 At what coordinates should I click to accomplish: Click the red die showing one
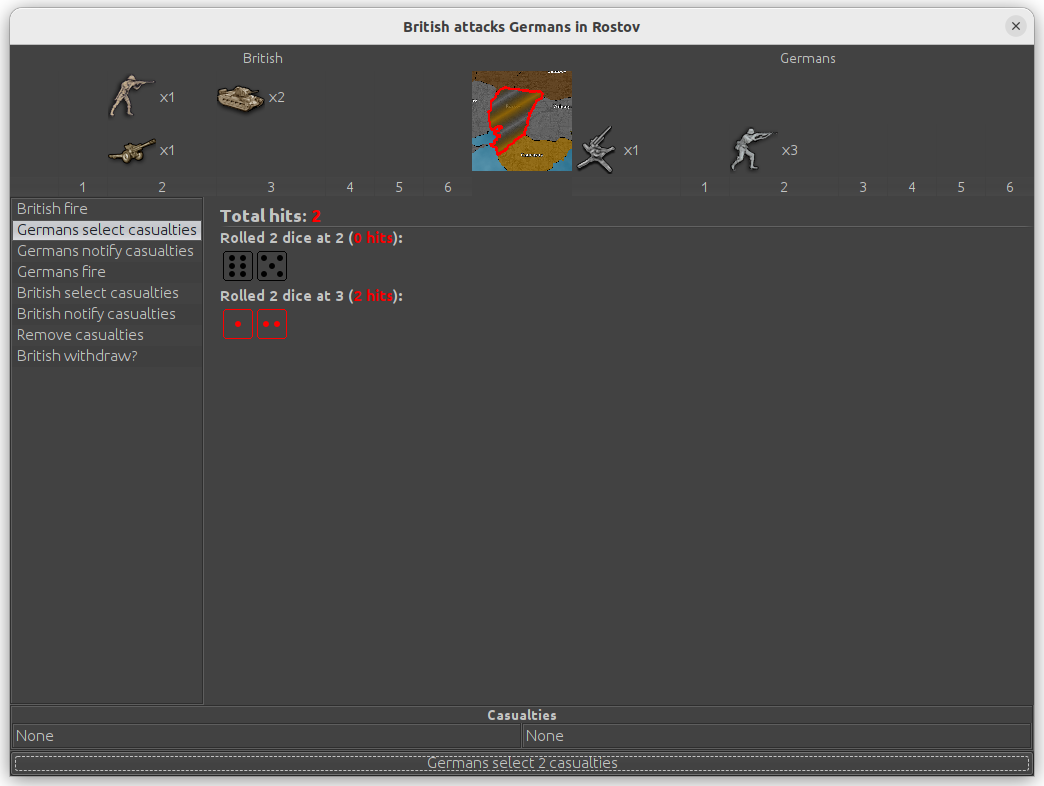pos(238,325)
